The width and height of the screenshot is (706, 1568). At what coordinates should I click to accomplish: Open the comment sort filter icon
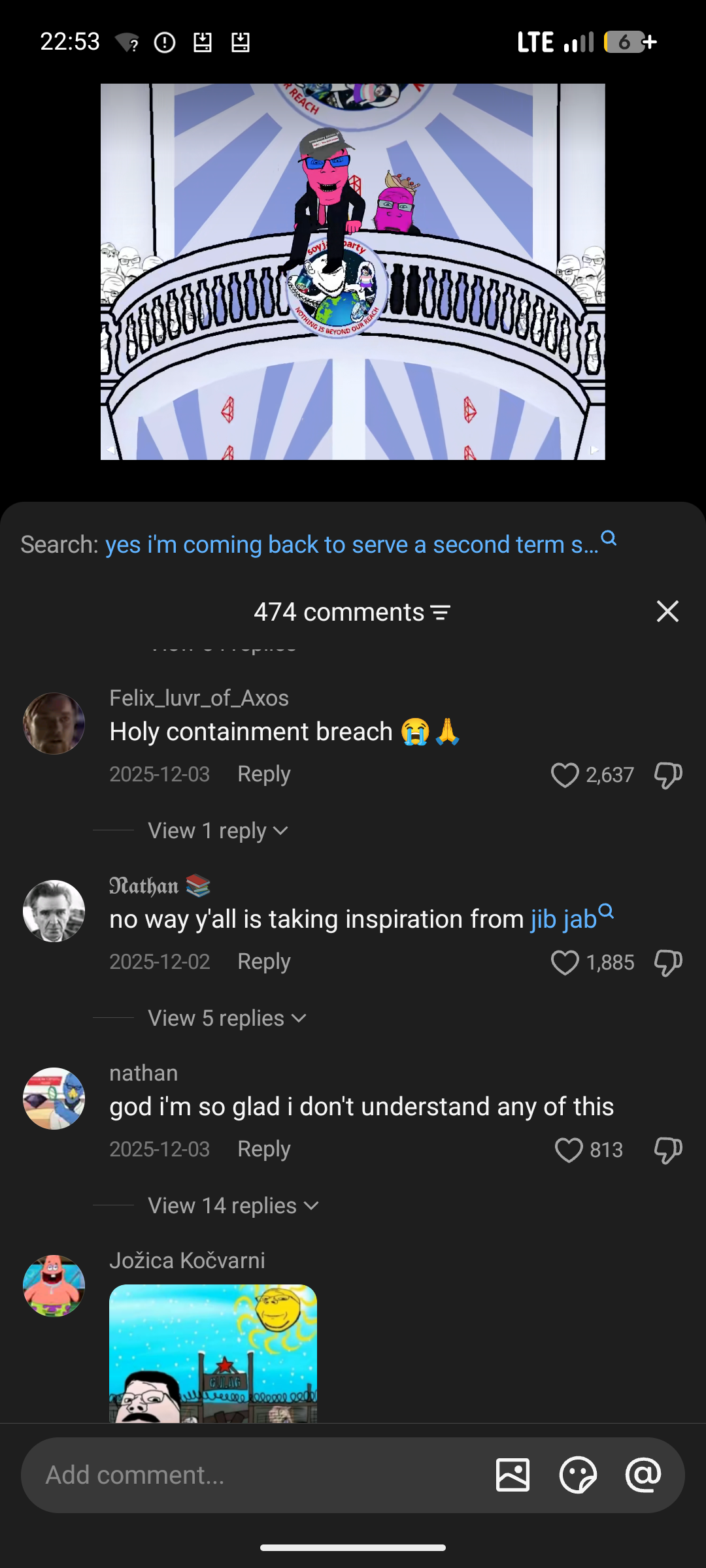(x=441, y=613)
